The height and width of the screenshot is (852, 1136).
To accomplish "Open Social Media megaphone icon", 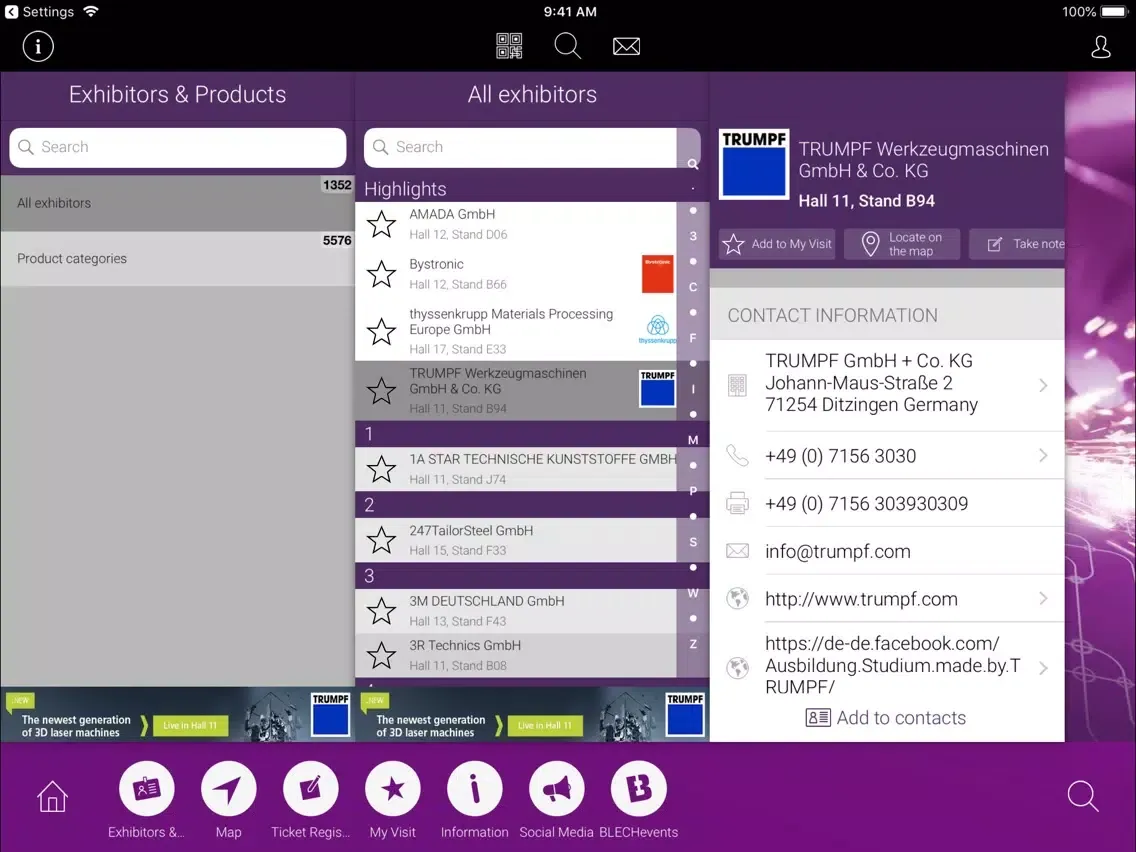I will click(556, 789).
